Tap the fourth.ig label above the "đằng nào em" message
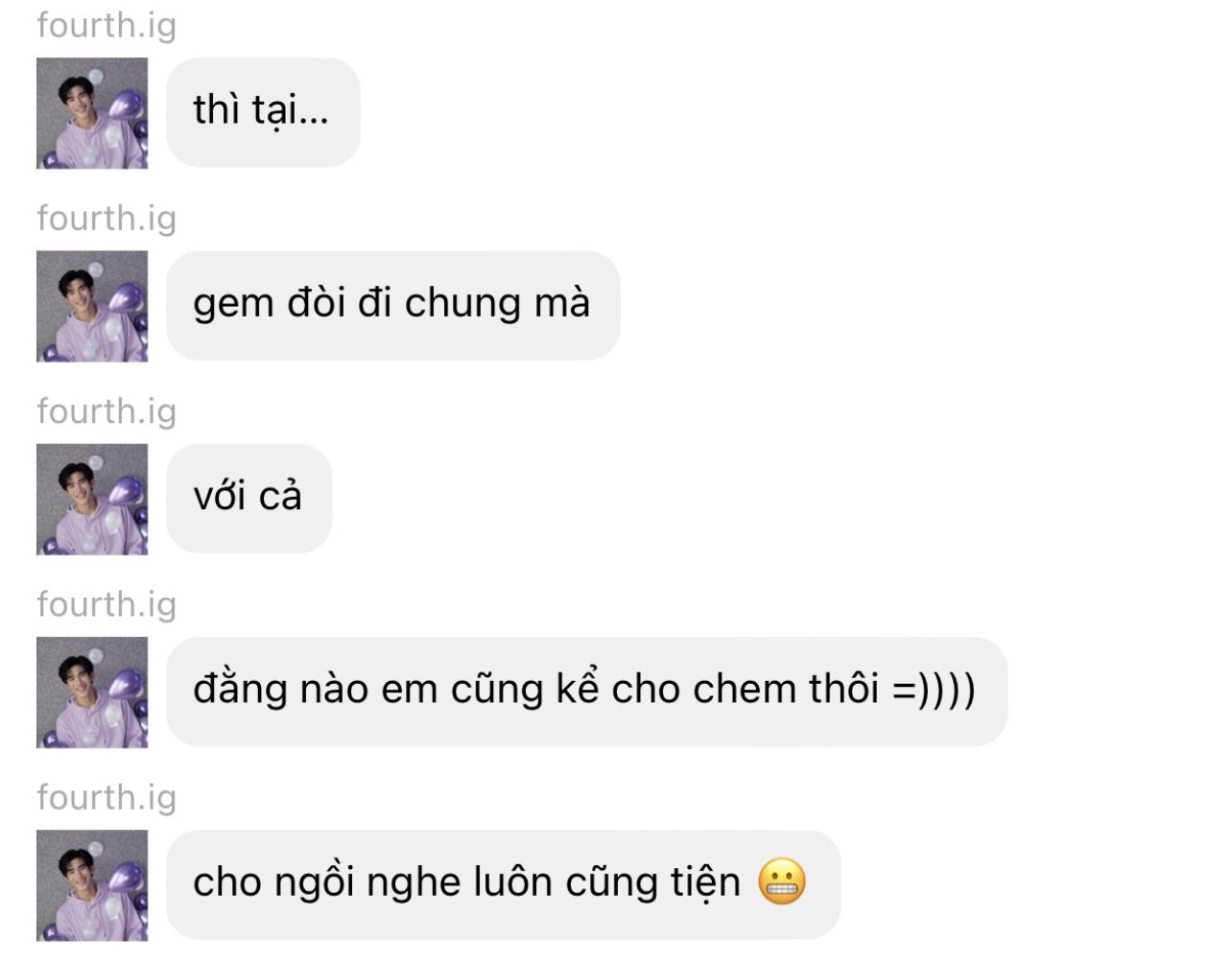This screenshot has height=963, width=1232. (107, 604)
